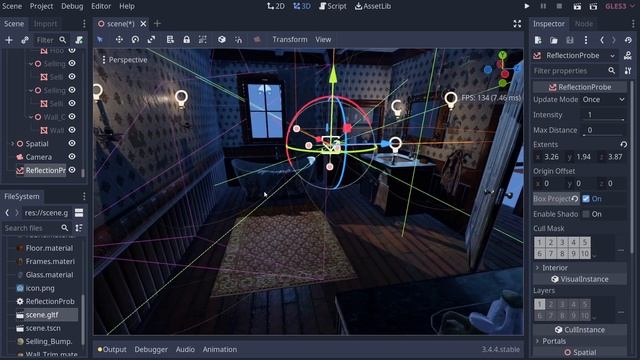Open the Update Mode dropdown
The height and width of the screenshot is (360, 640).
tap(604, 100)
